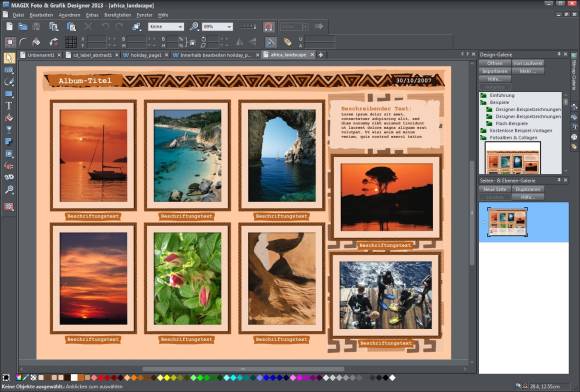Select the Transparency tool
Viewport: 580px width, 392px height.
[9, 130]
